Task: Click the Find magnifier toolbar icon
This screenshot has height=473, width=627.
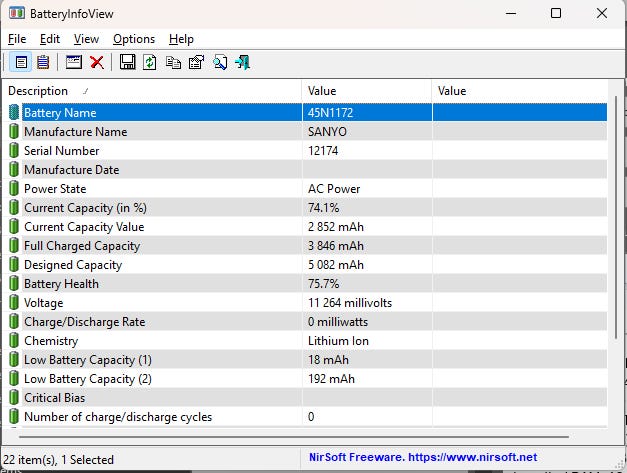Action: 219,62
